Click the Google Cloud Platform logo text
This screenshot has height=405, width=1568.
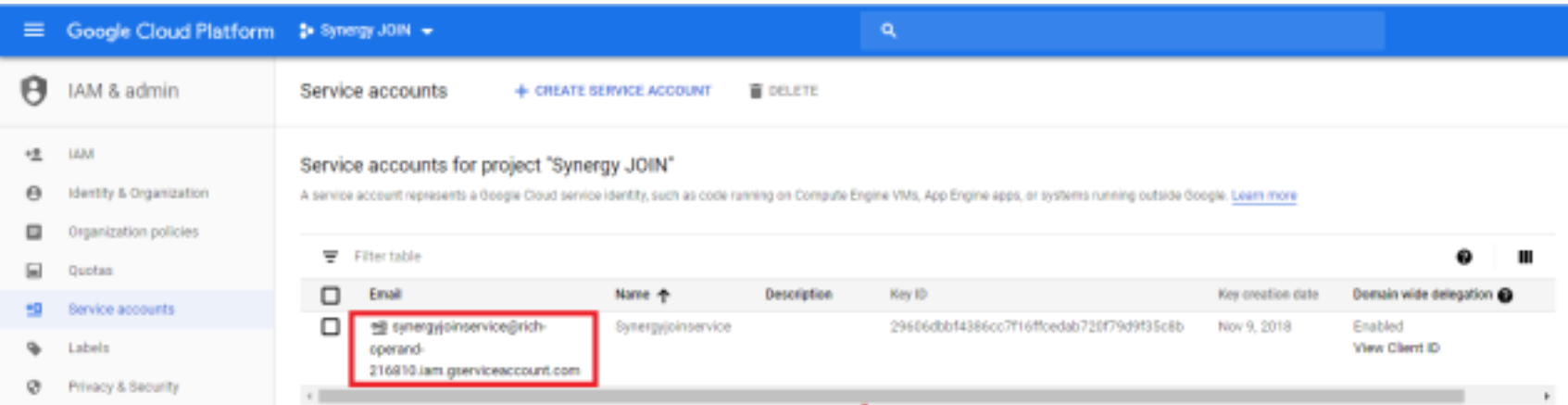coord(170,32)
